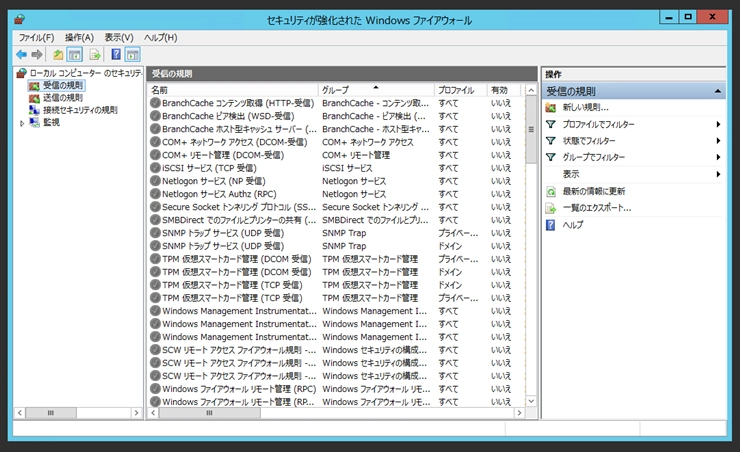This screenshot has height=452, width=740.
Task: Click export icon beside 一覧のエクスポート
Action: pyautogui.click(x=551, y=208)
